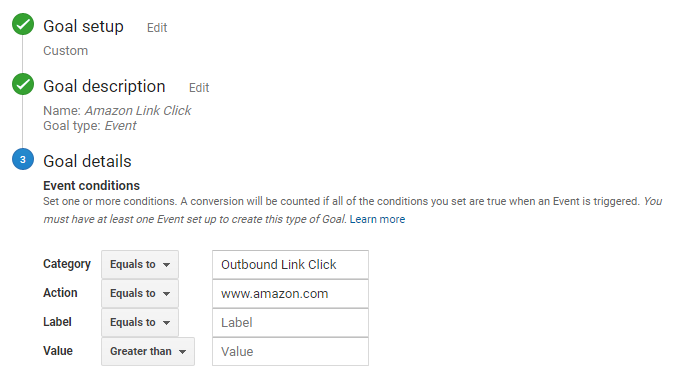Edit the Goal setup section

coord(157,28)
